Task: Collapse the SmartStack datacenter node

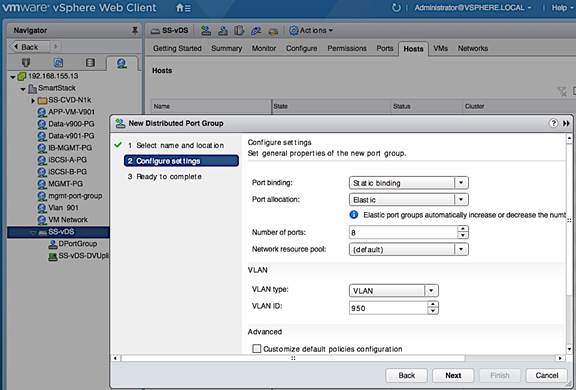Action: coord(23,89)
